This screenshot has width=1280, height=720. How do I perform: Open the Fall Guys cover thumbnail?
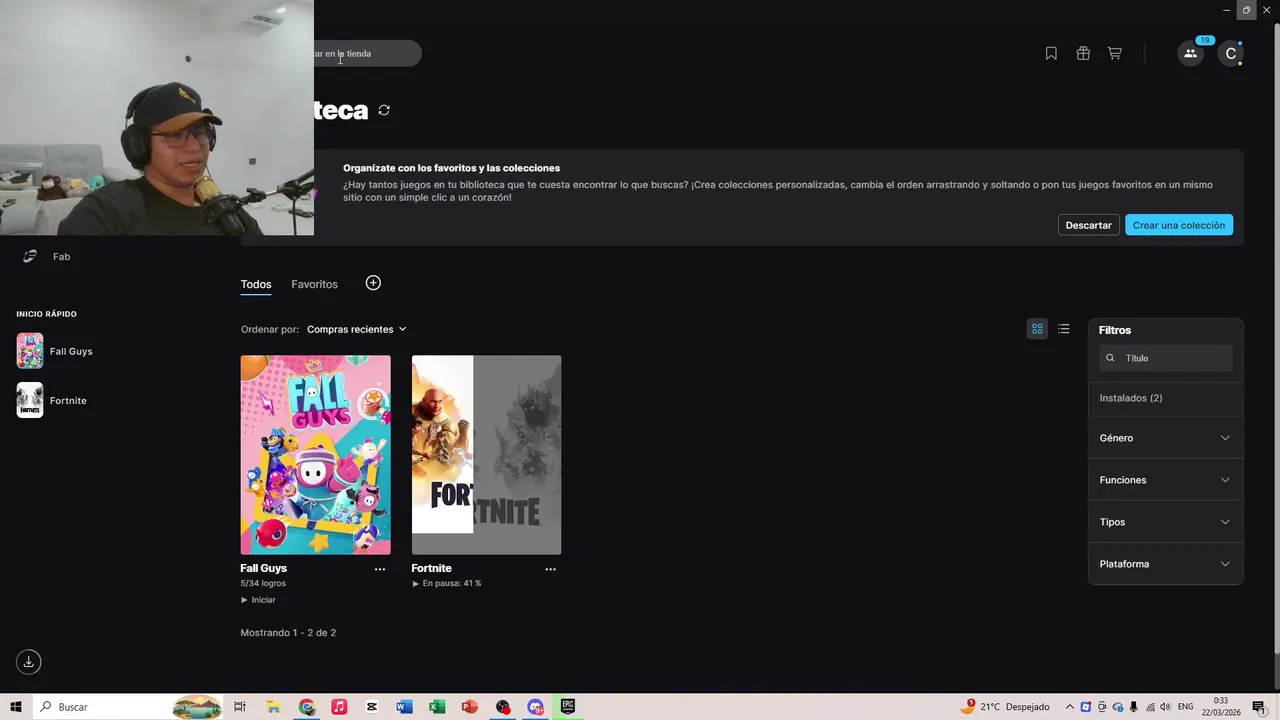click(315, 455)
